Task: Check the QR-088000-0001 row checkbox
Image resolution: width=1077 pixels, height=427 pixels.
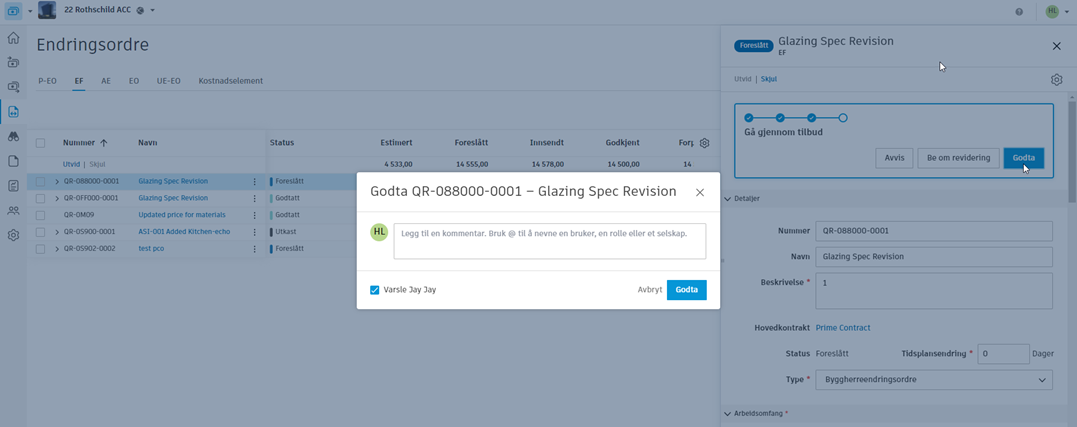Action: pos(41,181)
